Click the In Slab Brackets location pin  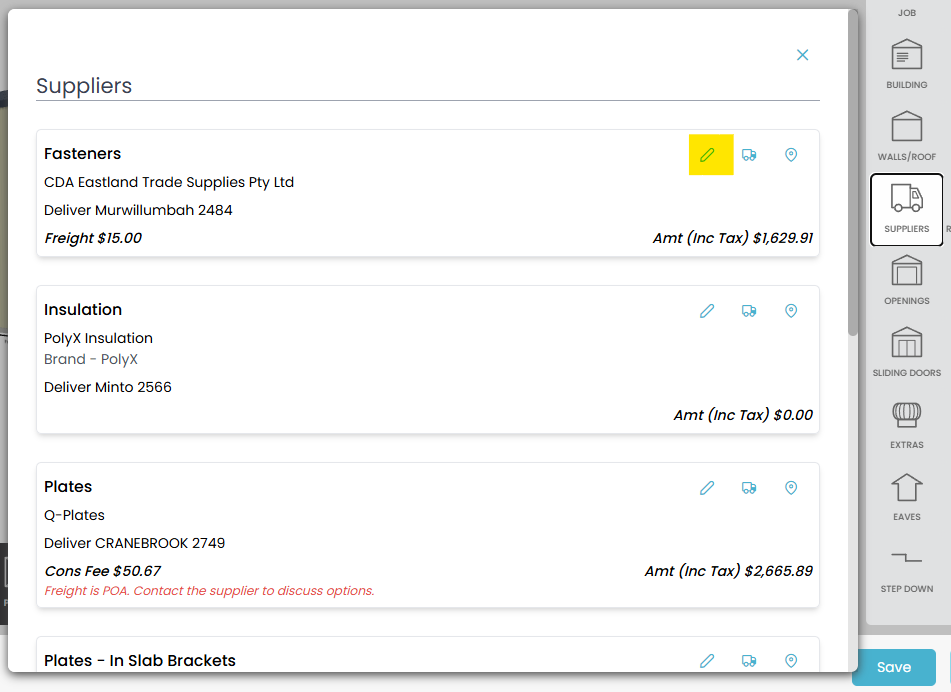pyautogui.click(x=791, y=661)
